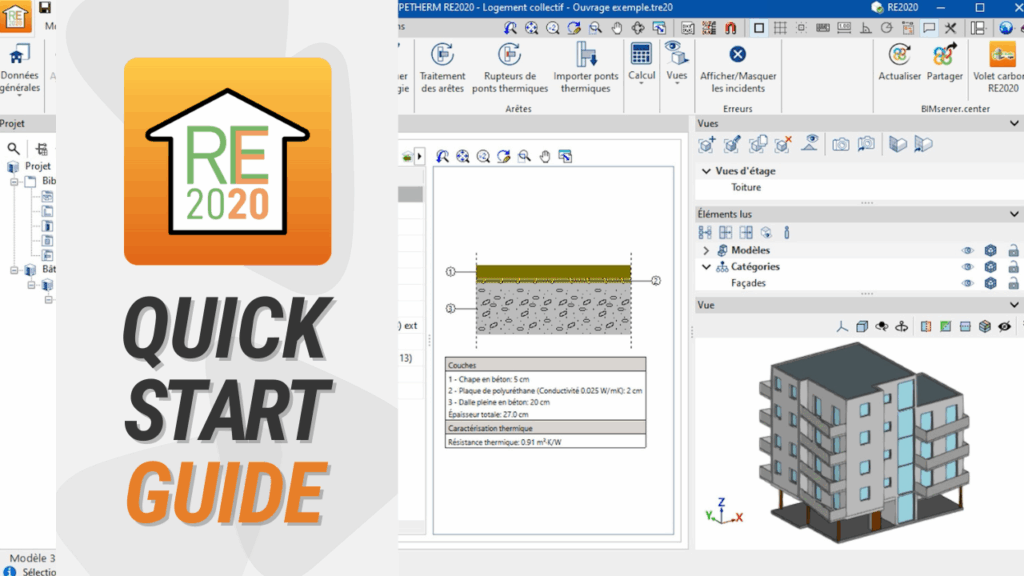Toggle visibility eye for Façades
The image size is (1024, 576).
pos(967,284)
